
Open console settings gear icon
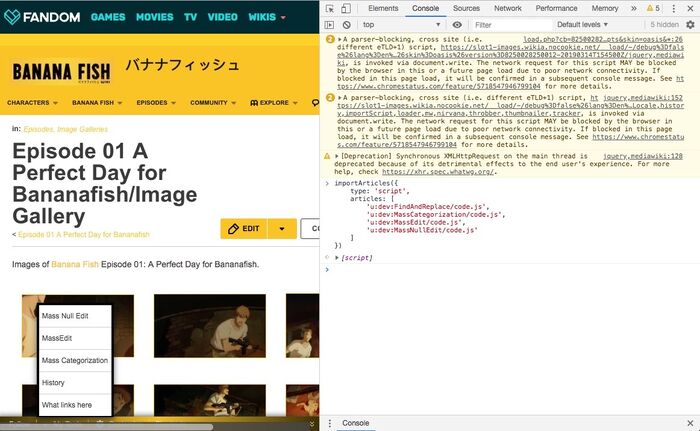coord(690,25)
